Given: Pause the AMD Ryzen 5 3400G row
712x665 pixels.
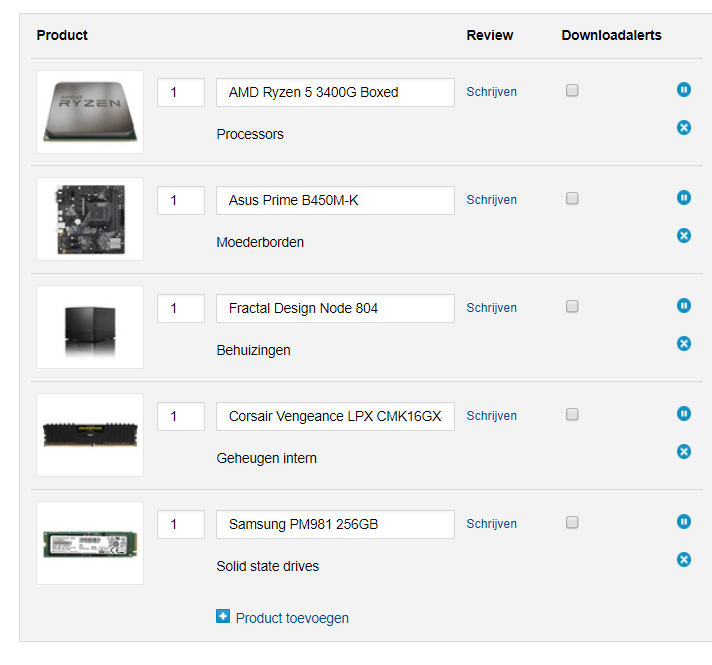Looking at the screenshot, I should coord(684,90).
